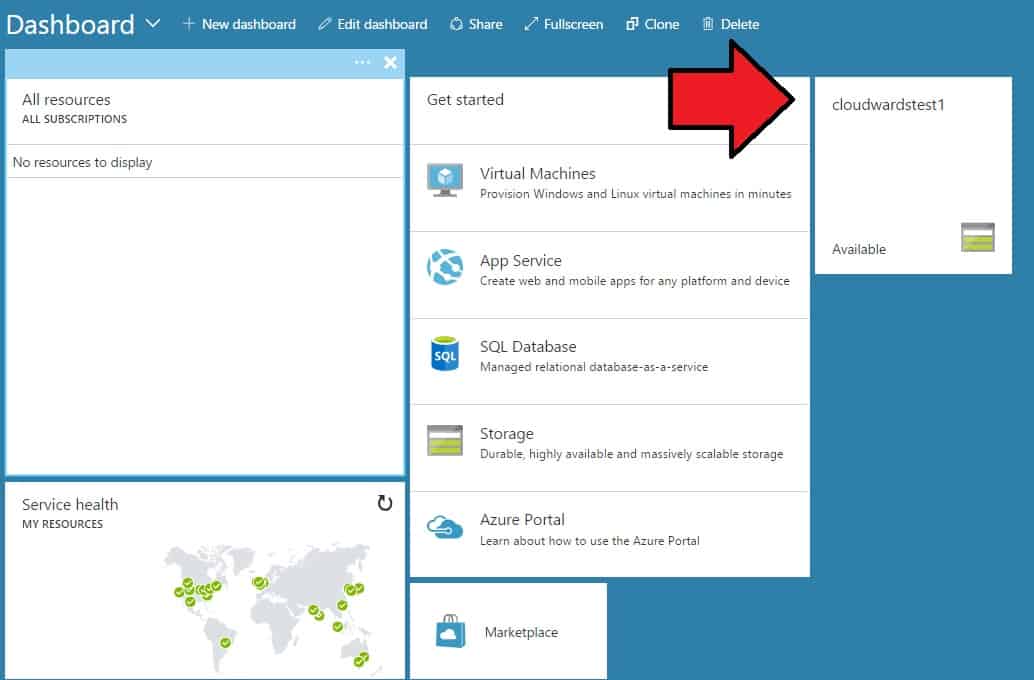Image resolution: width=1034 pixels, height=680 pixels.
Task: Expand the Dashboard title dropdown chevron
Action: [152, 24]
